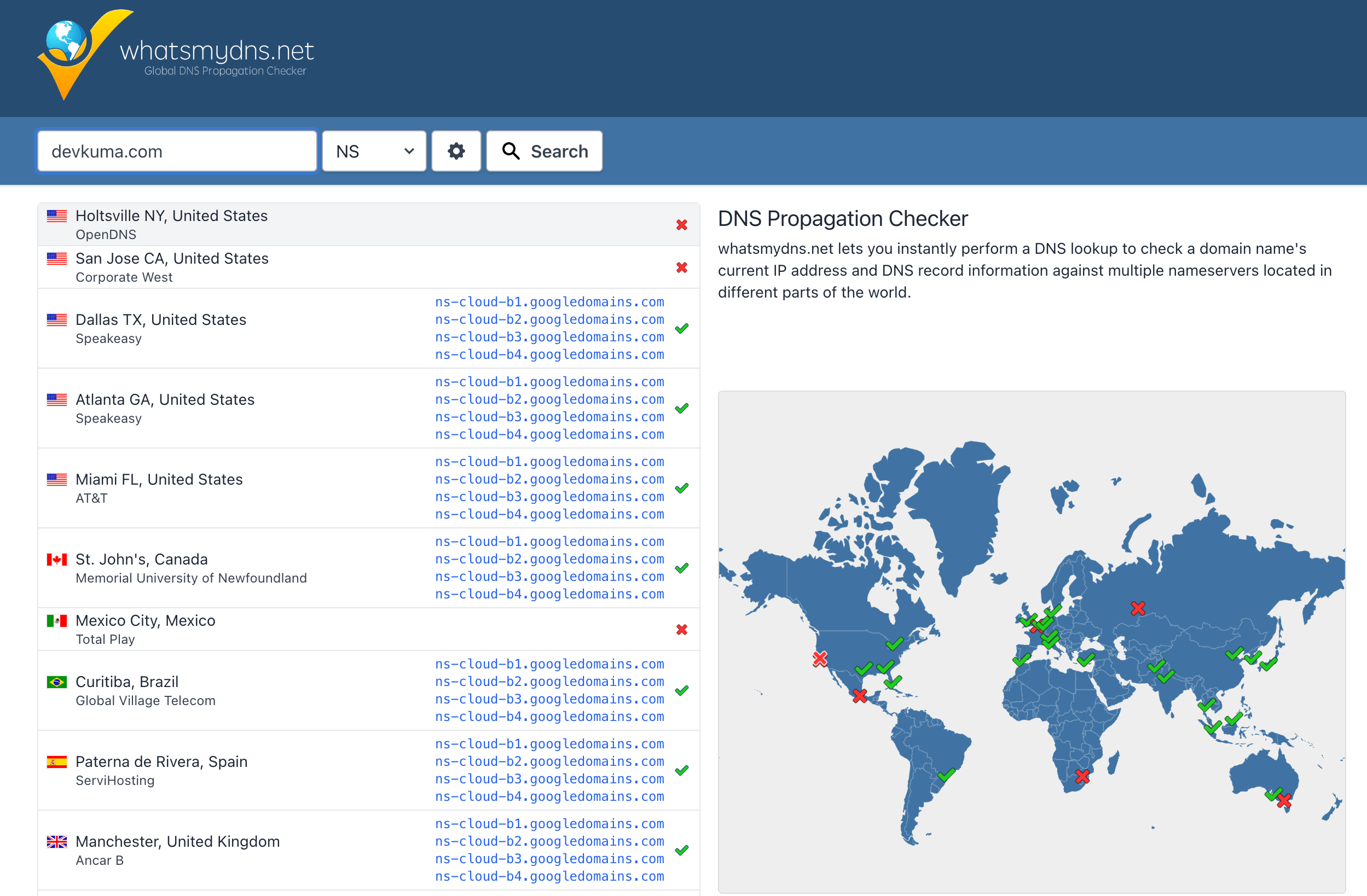Click green checkmark for Manchester row

point(681,850)
